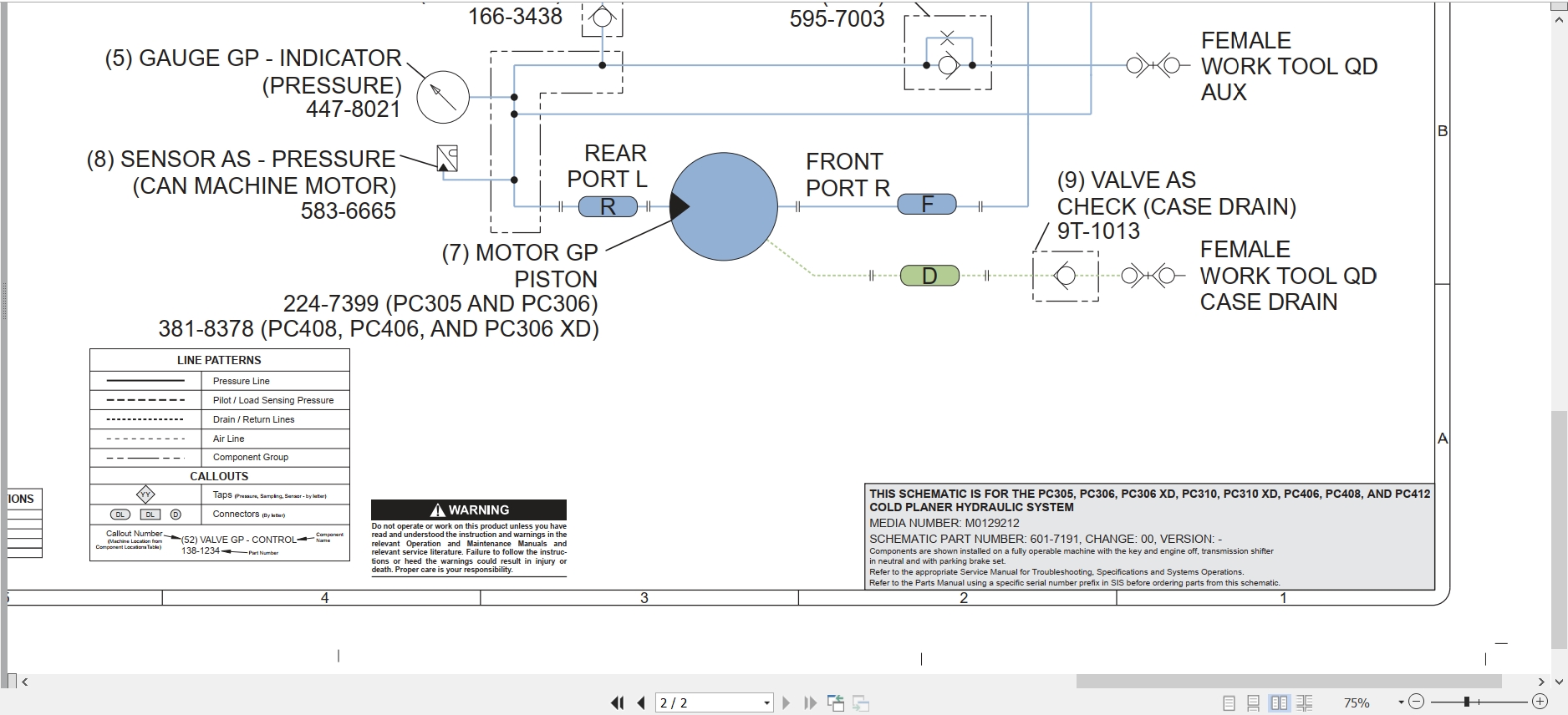
Task: Click the (9) VALVE AS label
Action: [x=1127, y=180]
